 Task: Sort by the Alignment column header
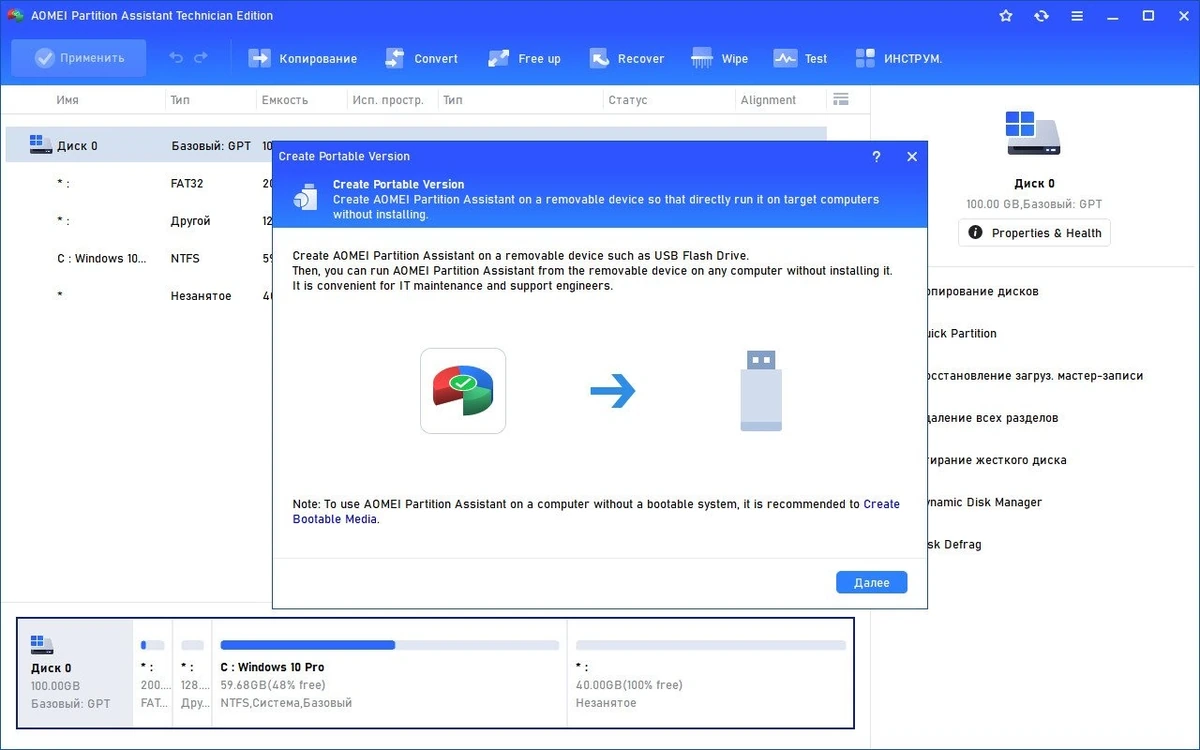768,100
